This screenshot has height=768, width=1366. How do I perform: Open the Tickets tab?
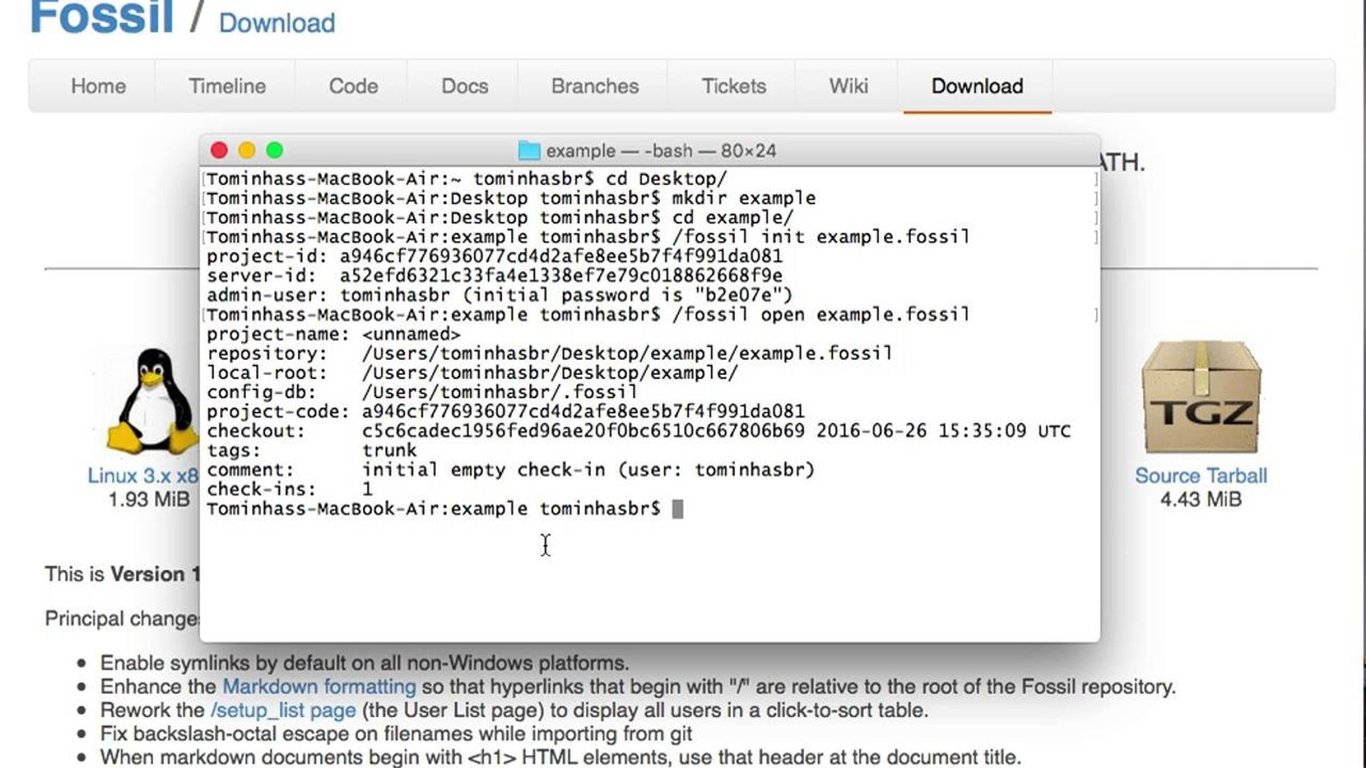pos(732,86)
